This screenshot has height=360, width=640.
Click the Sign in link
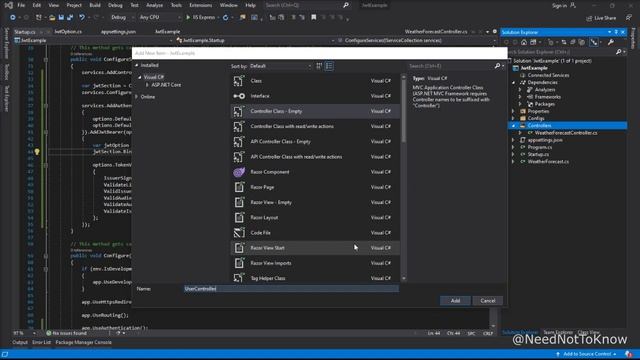coord(559,5)
